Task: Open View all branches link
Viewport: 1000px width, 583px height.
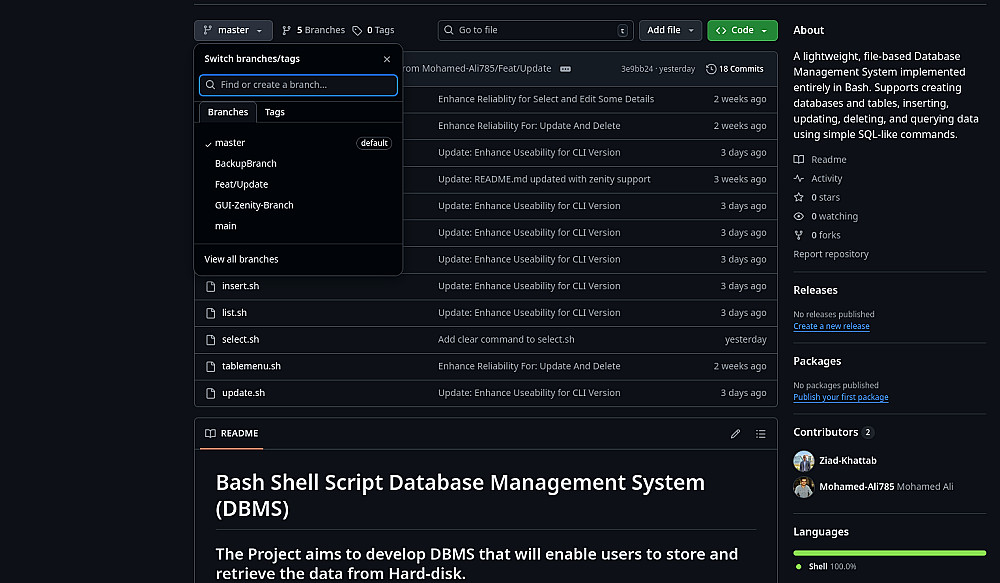Action: point(241,259)
